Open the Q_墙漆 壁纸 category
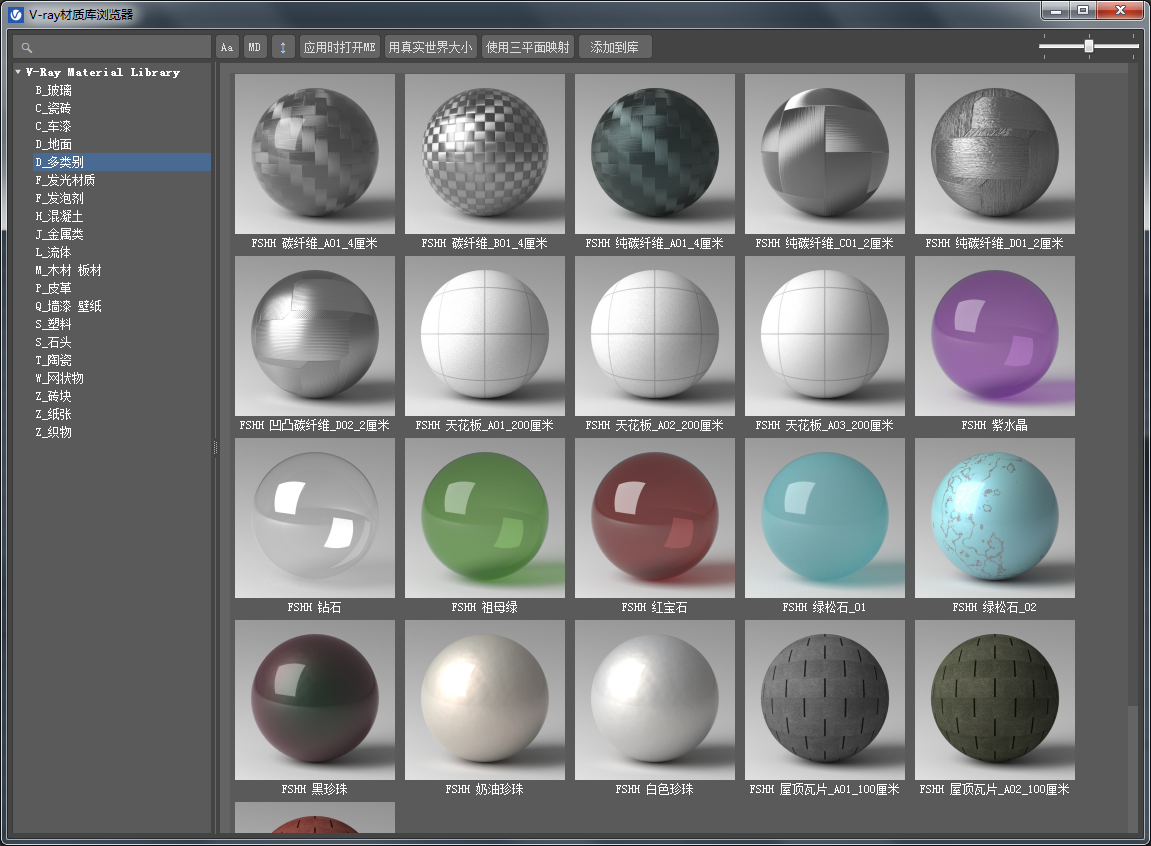 pyautogui.click(x=68, y=306)
